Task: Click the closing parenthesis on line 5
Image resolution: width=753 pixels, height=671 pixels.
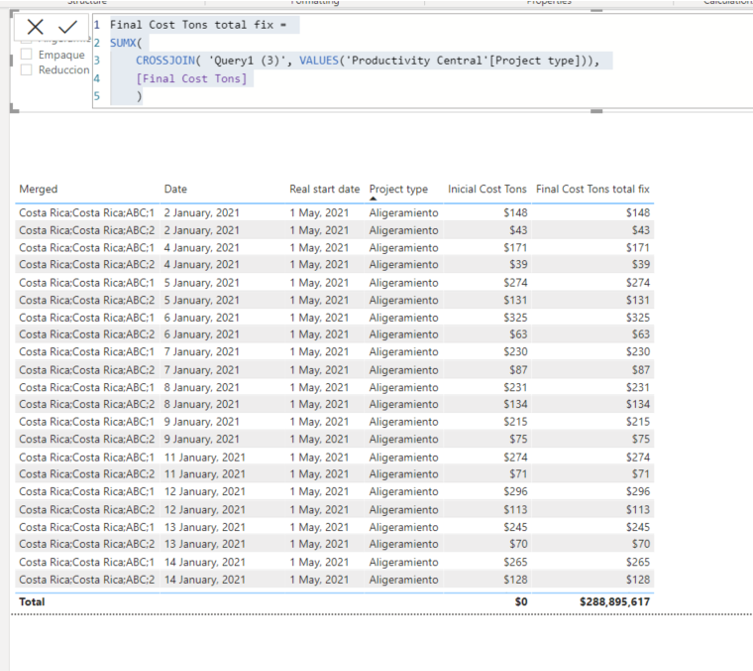Action: click(139, 97)
